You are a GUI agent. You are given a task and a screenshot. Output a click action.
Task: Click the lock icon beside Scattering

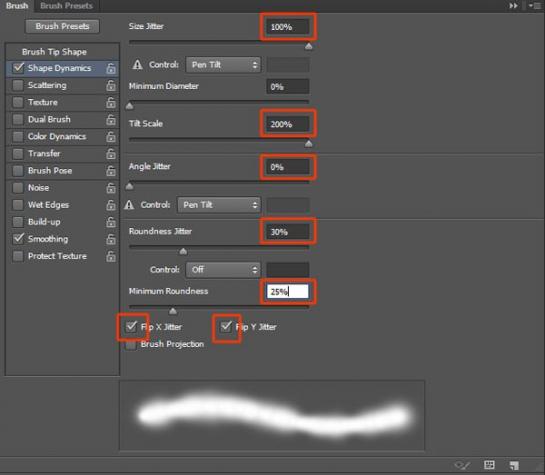click(111, 85)
